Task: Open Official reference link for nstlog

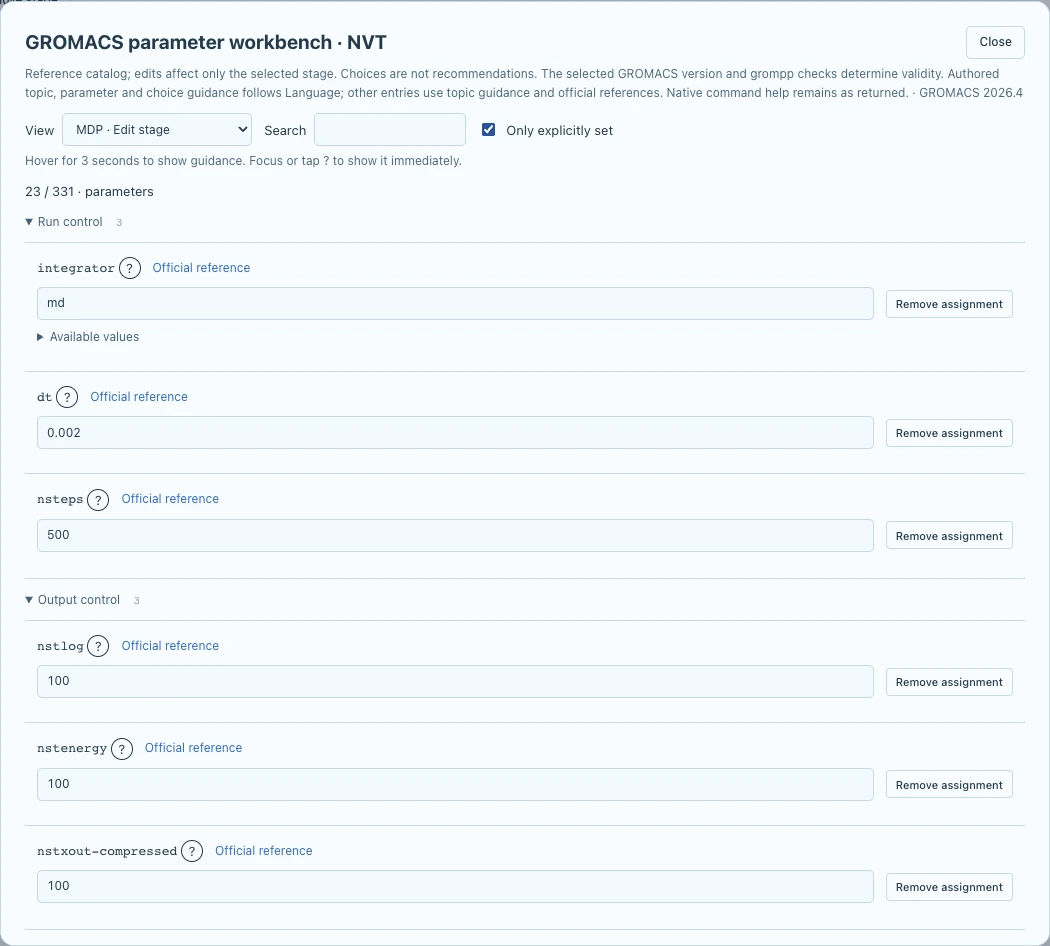Action: point(170,646)
